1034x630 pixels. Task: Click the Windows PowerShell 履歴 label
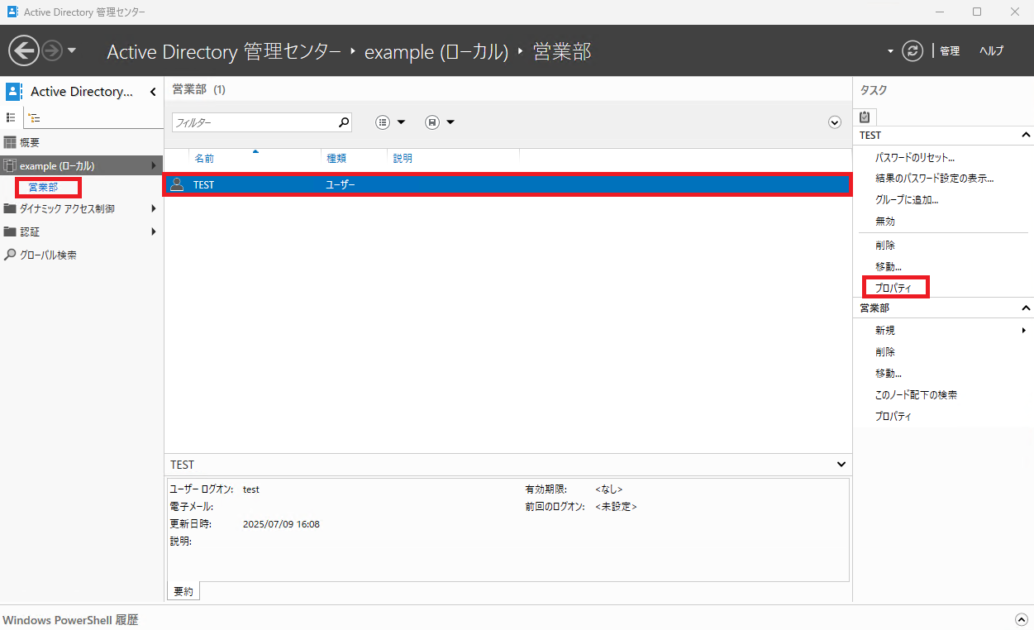click(x=71, y=620)
